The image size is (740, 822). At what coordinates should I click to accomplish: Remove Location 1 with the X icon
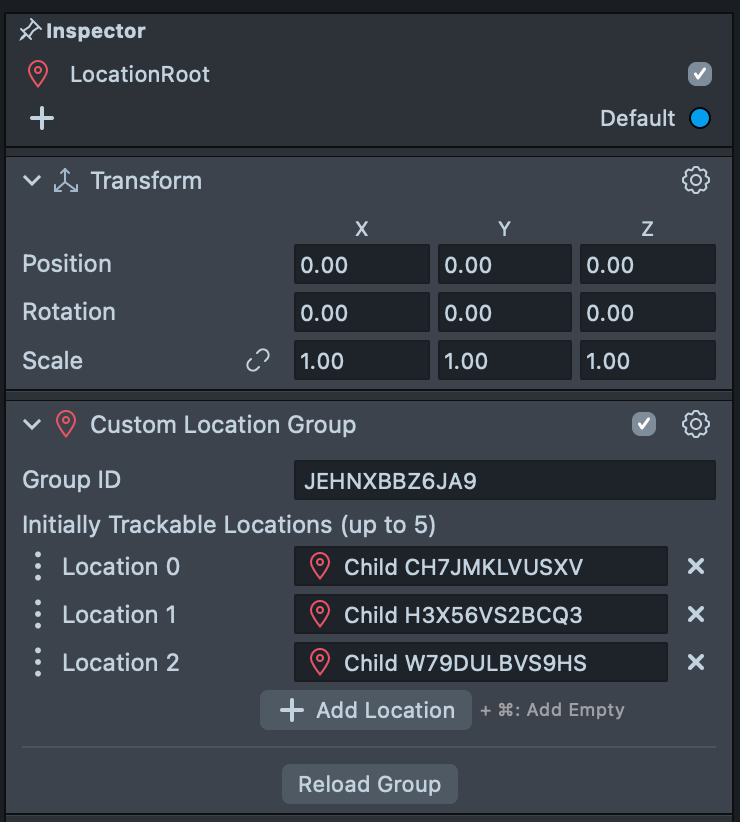point(696,614)
